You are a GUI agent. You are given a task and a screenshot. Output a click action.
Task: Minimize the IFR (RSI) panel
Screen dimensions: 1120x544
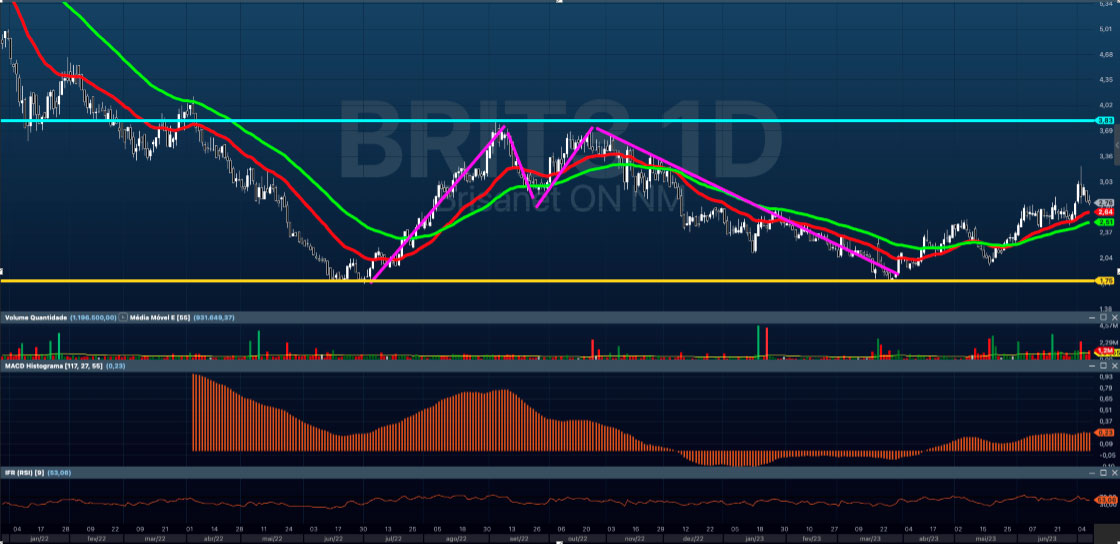tap(1092, 473)
